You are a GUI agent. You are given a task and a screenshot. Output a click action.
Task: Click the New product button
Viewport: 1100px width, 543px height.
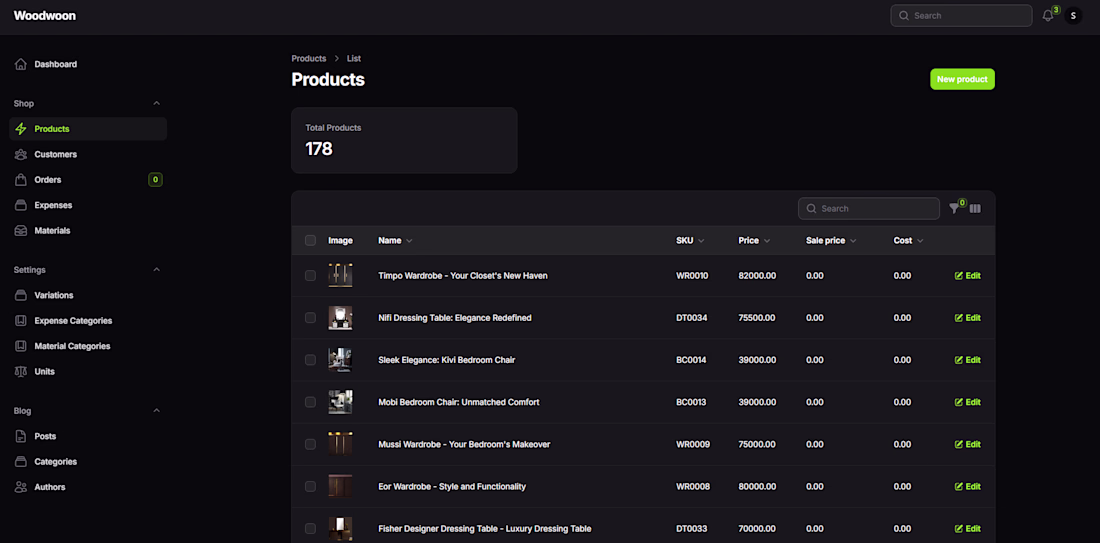(962, 79)
